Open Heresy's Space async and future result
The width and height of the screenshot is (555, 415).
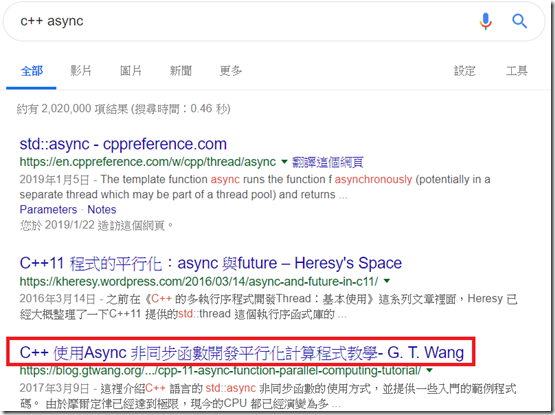point(211,263)
